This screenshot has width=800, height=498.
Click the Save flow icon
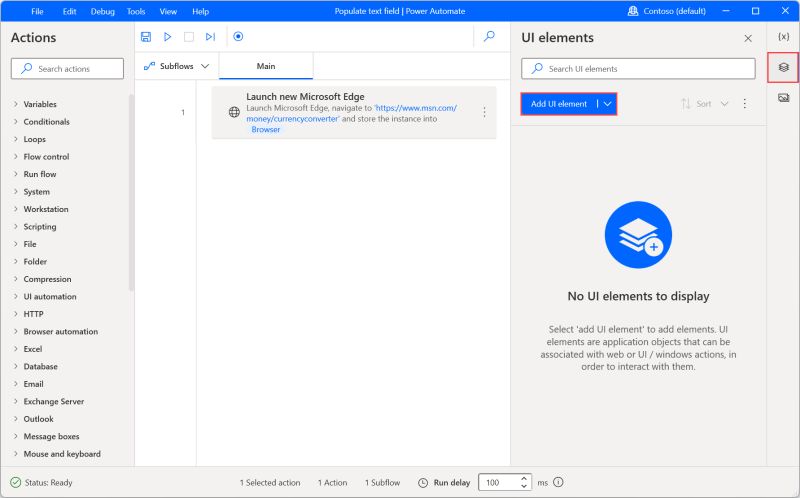[x=146, y=37]
